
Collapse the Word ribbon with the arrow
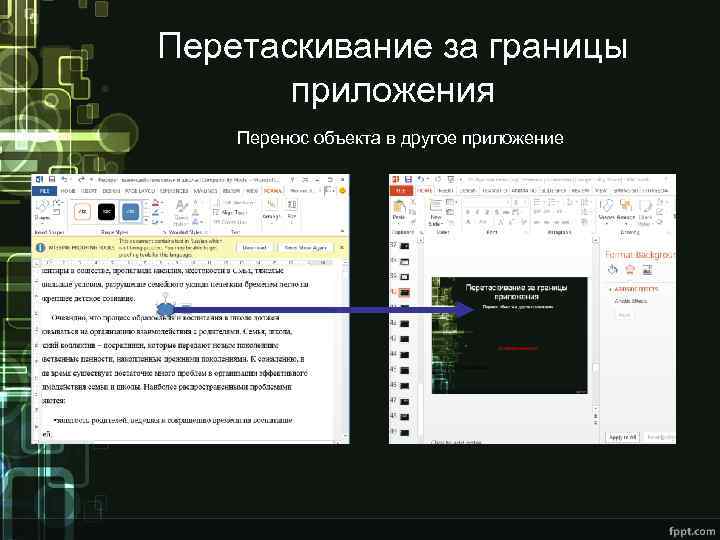click(x=342, y=231)
